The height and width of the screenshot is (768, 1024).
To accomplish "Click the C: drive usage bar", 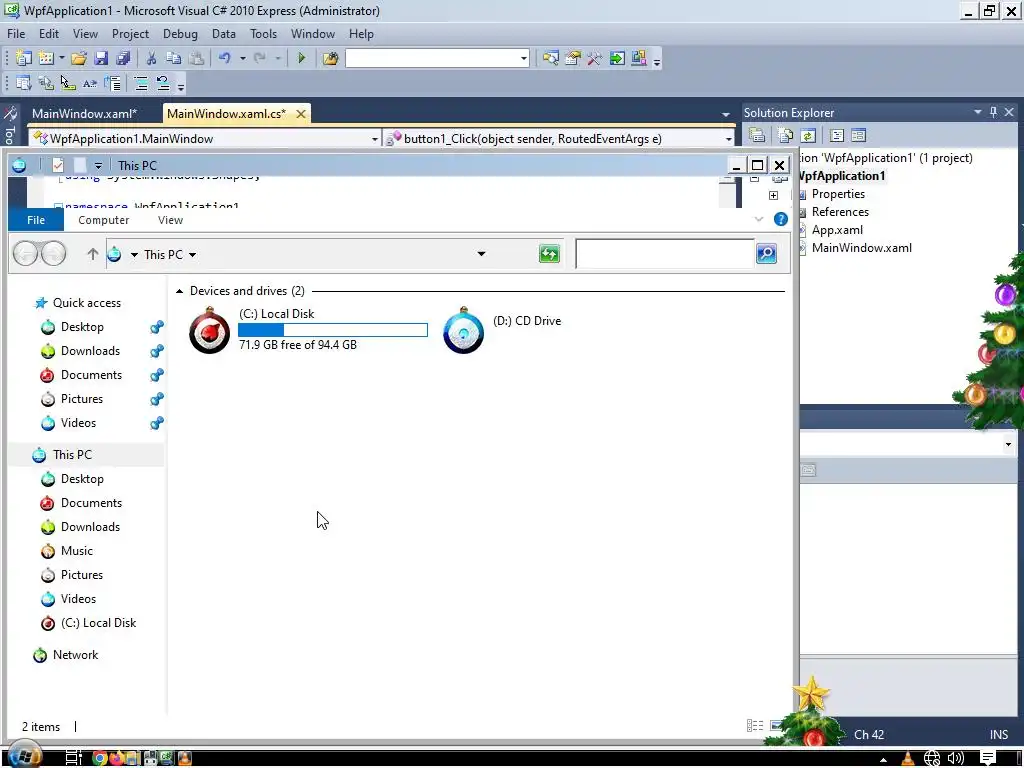I will [333, 330].
